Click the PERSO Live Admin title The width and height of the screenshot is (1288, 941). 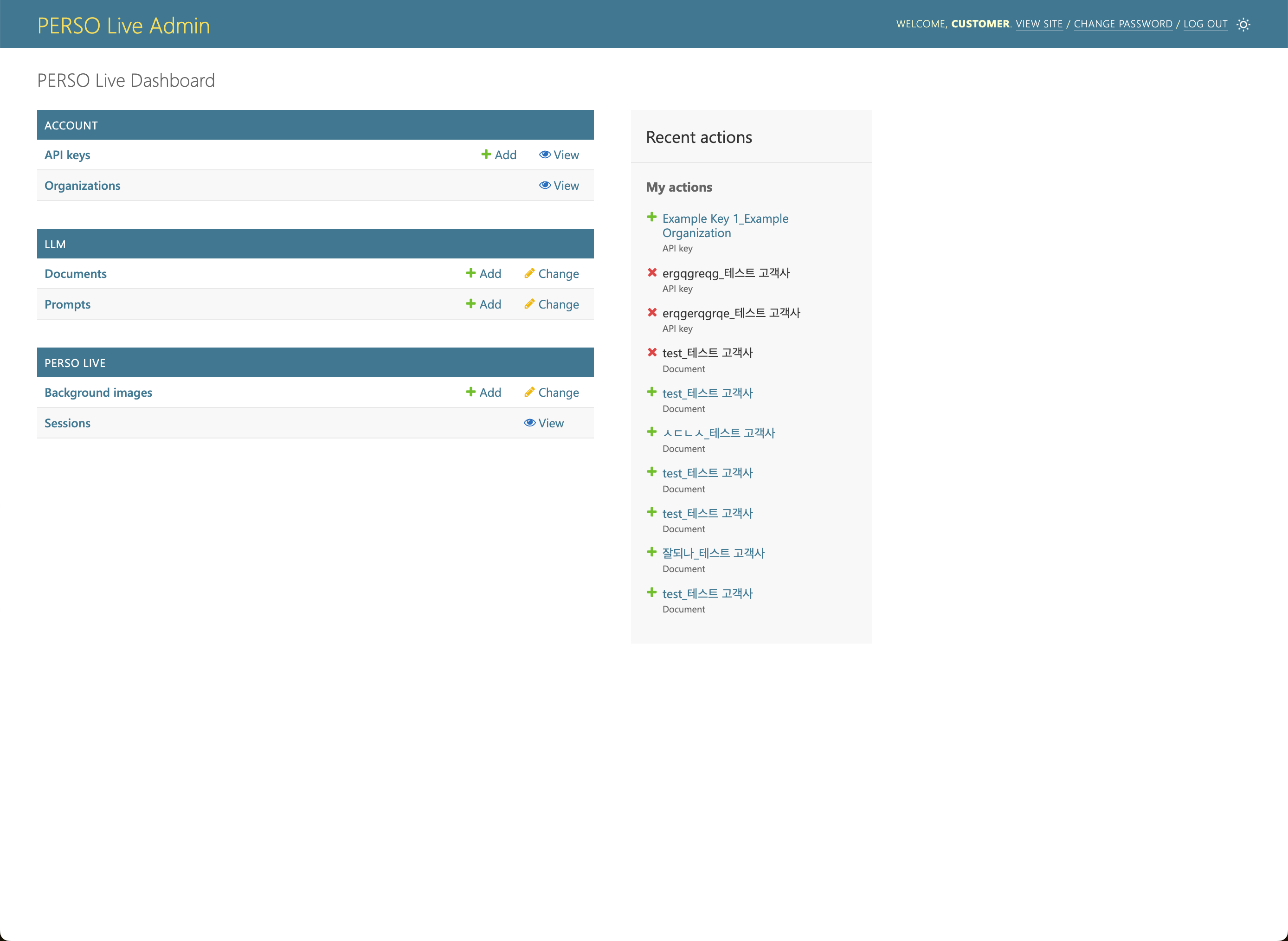[x=123, y=25]
